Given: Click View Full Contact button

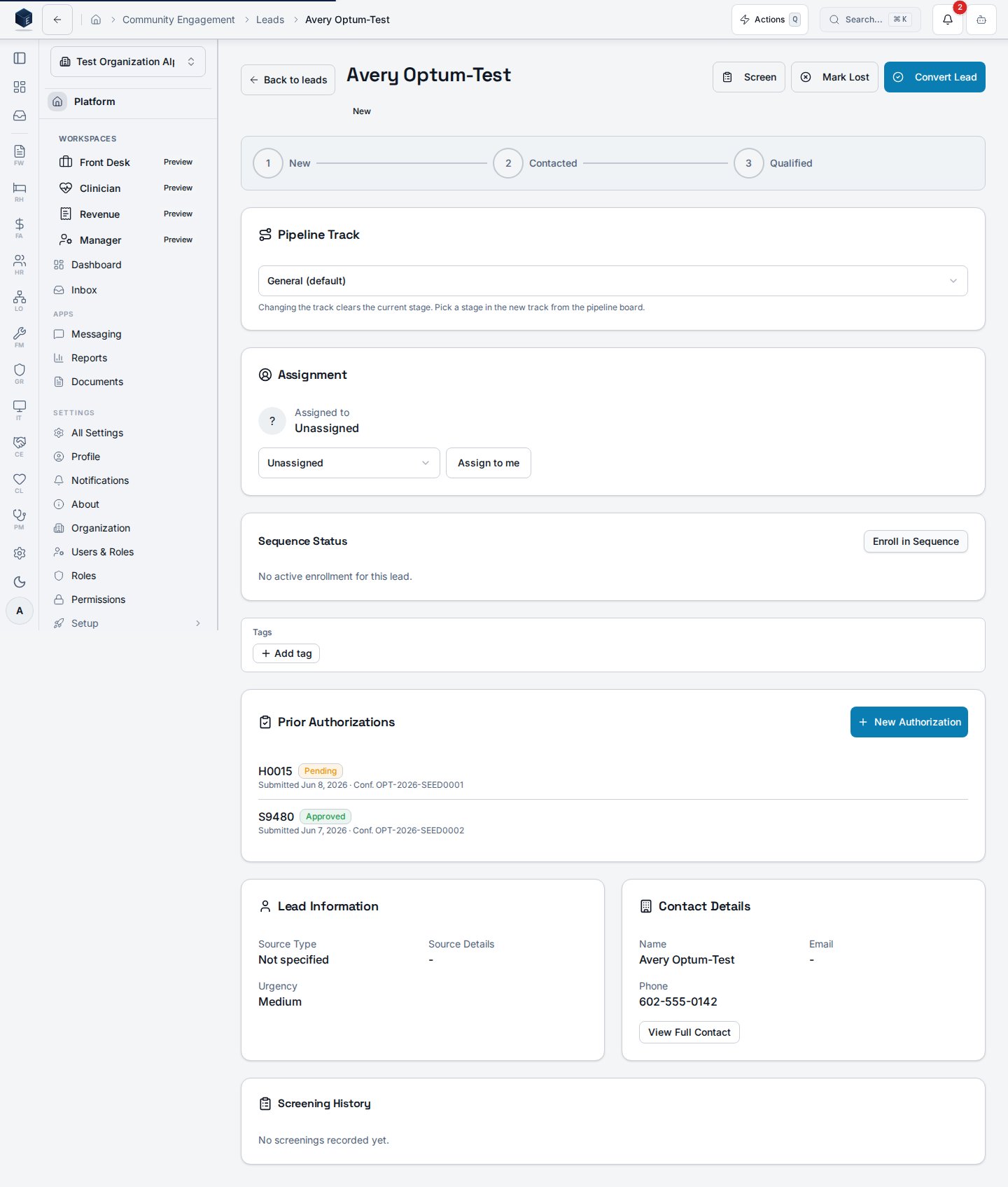Looking at the screenshot, I should click(x=689, y=1032).
